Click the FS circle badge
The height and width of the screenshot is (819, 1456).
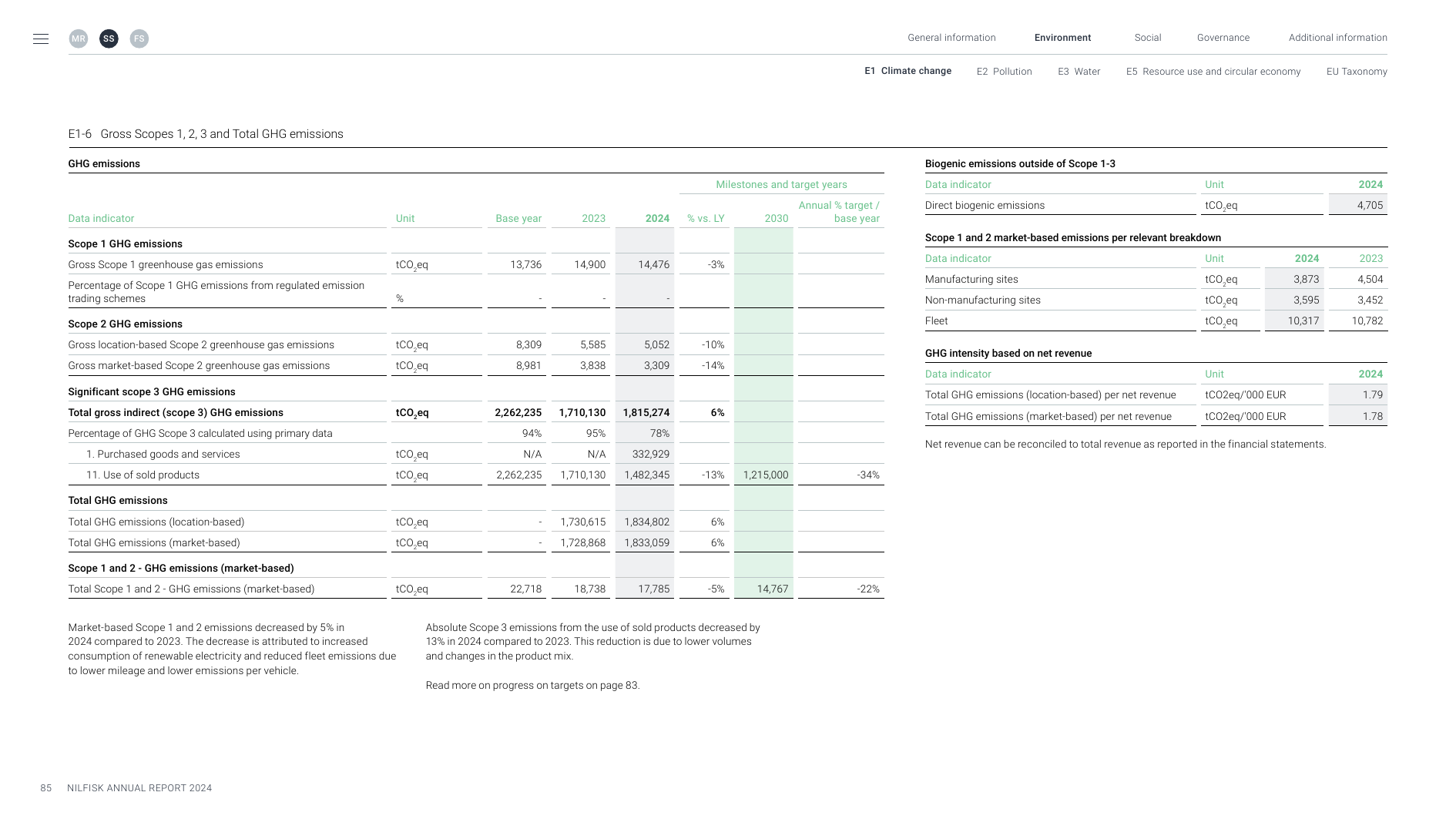139,39
